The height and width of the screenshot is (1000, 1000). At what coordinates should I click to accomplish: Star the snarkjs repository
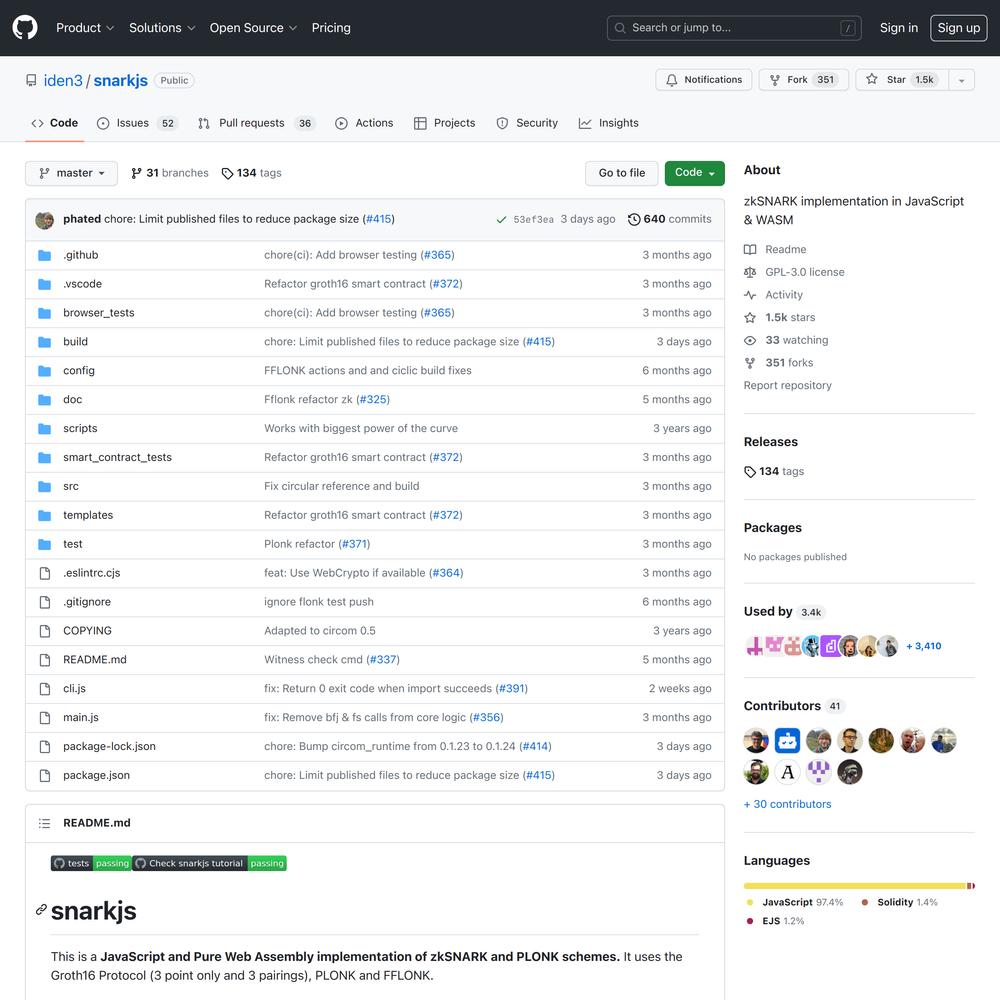pyautogui.click(x=902, y=80)
